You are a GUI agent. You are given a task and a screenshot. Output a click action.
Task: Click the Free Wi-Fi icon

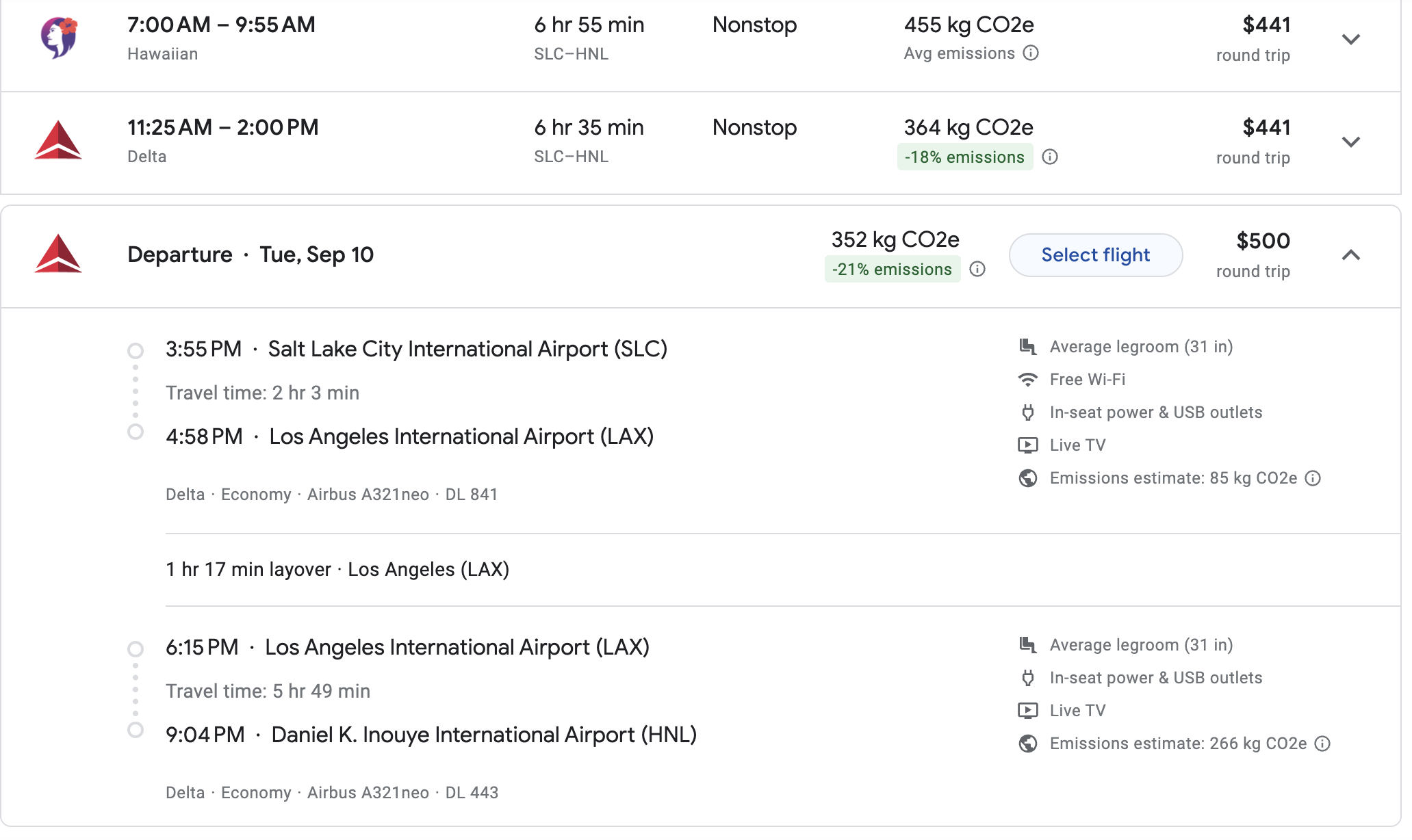pos(1027,380)
